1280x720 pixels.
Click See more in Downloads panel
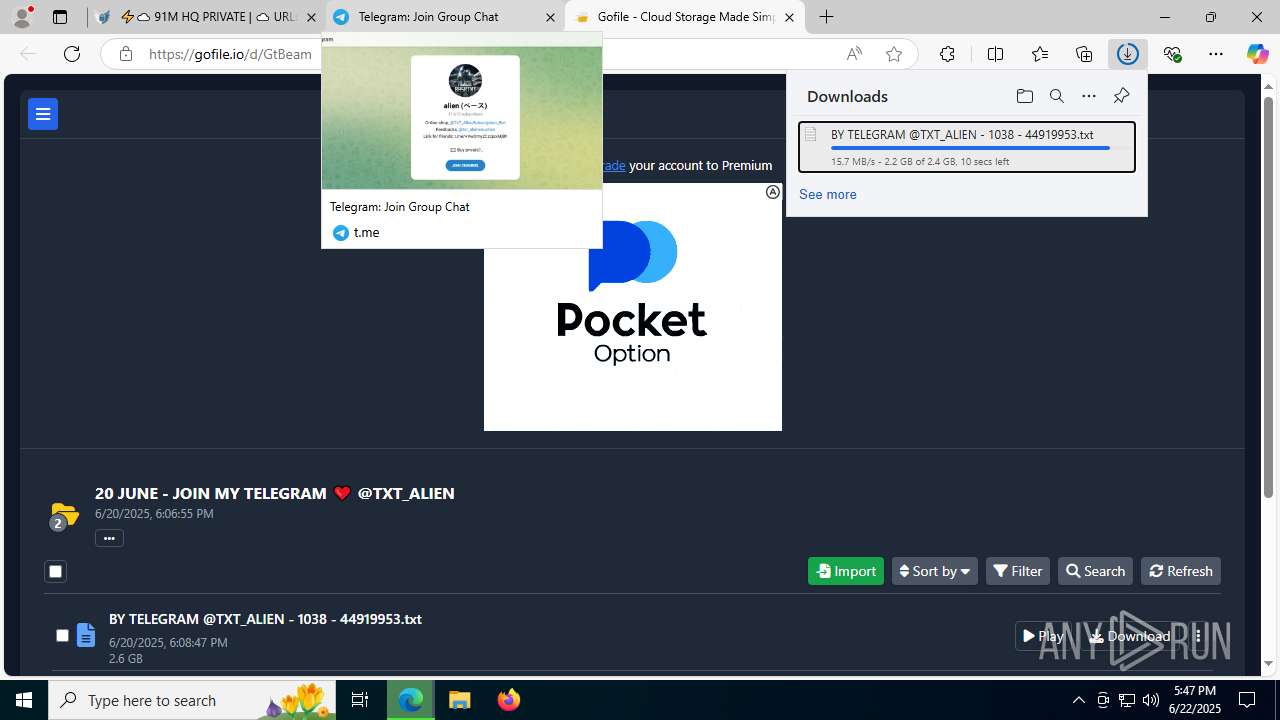827,194
